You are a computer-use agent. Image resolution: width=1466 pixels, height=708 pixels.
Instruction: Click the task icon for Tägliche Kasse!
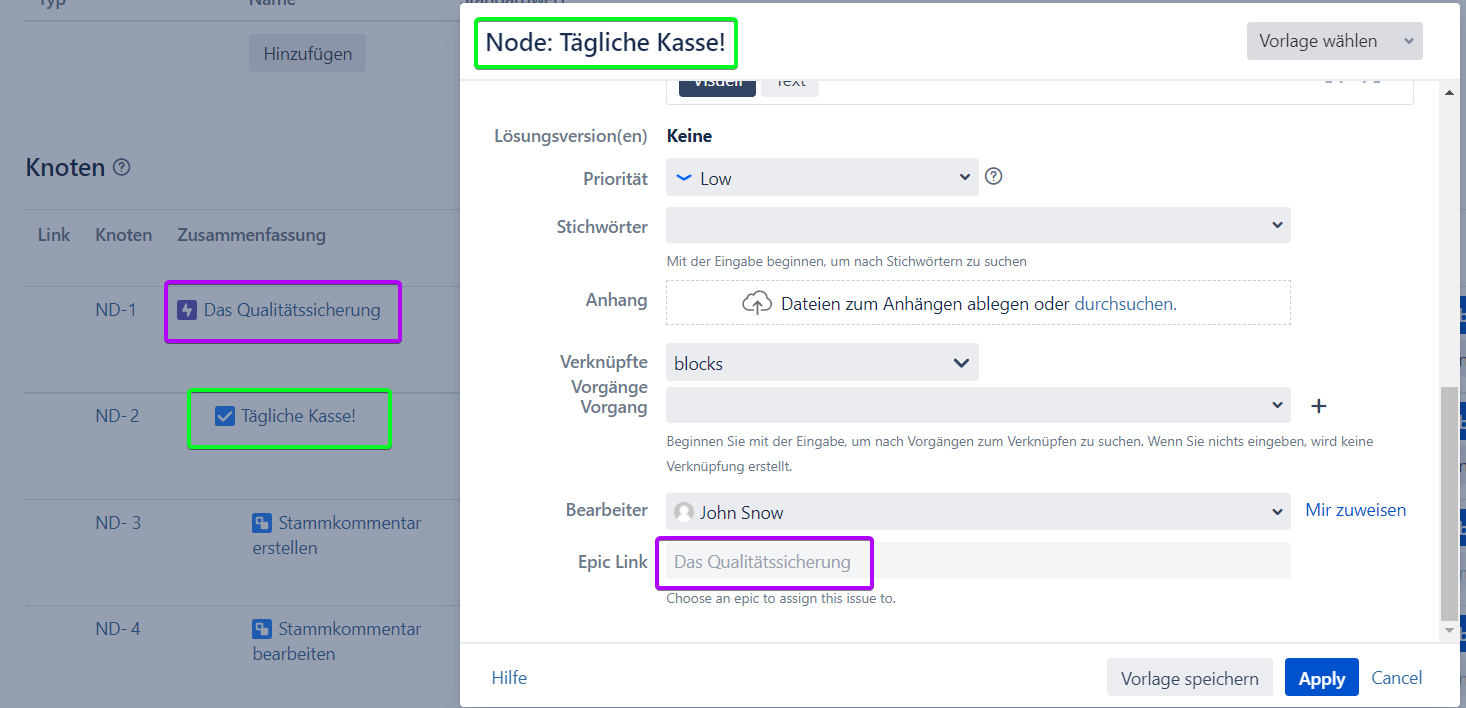tap(225, 416)
